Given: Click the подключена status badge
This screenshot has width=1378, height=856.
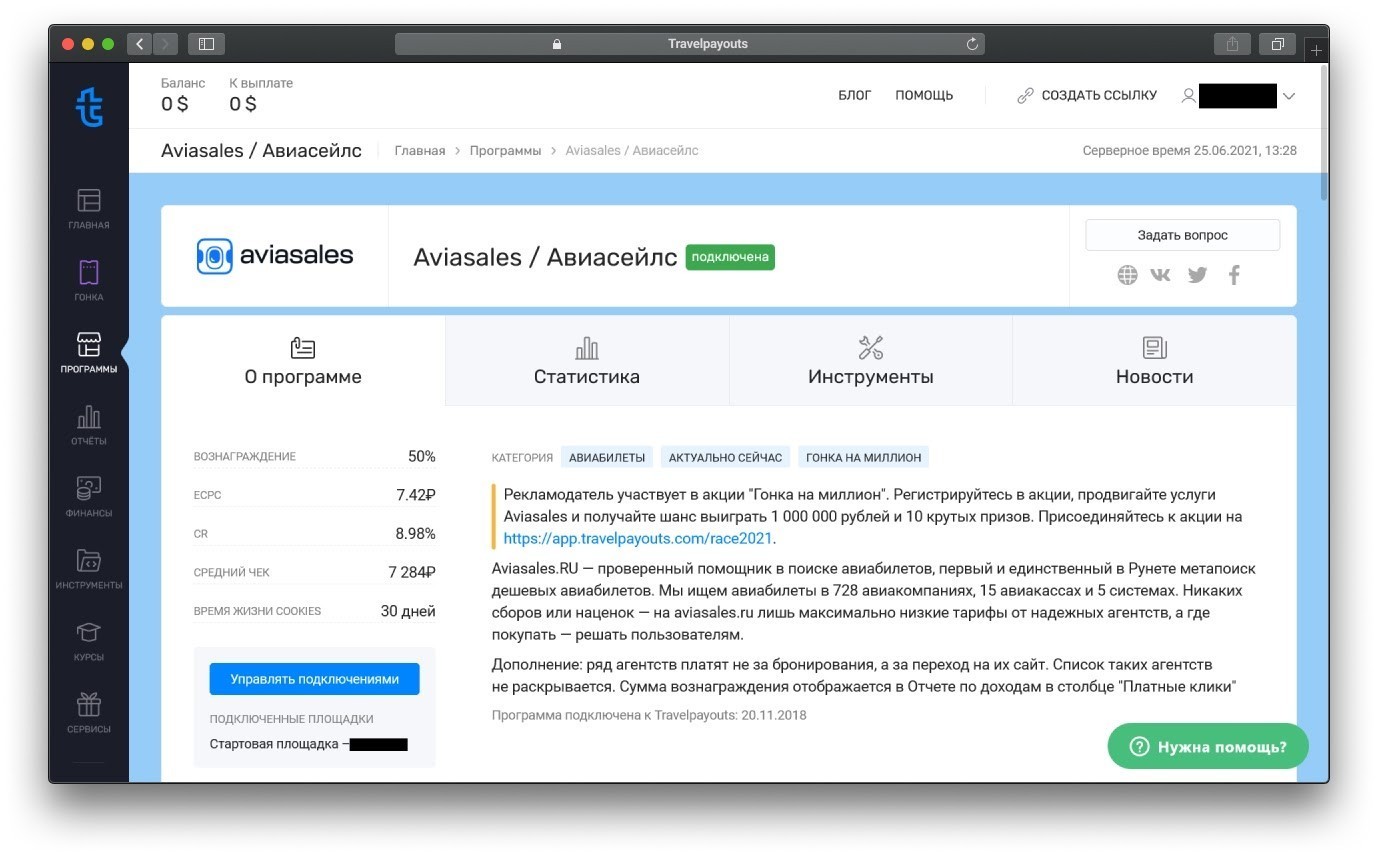Looking at the screenshot, I should click(730, 257).
